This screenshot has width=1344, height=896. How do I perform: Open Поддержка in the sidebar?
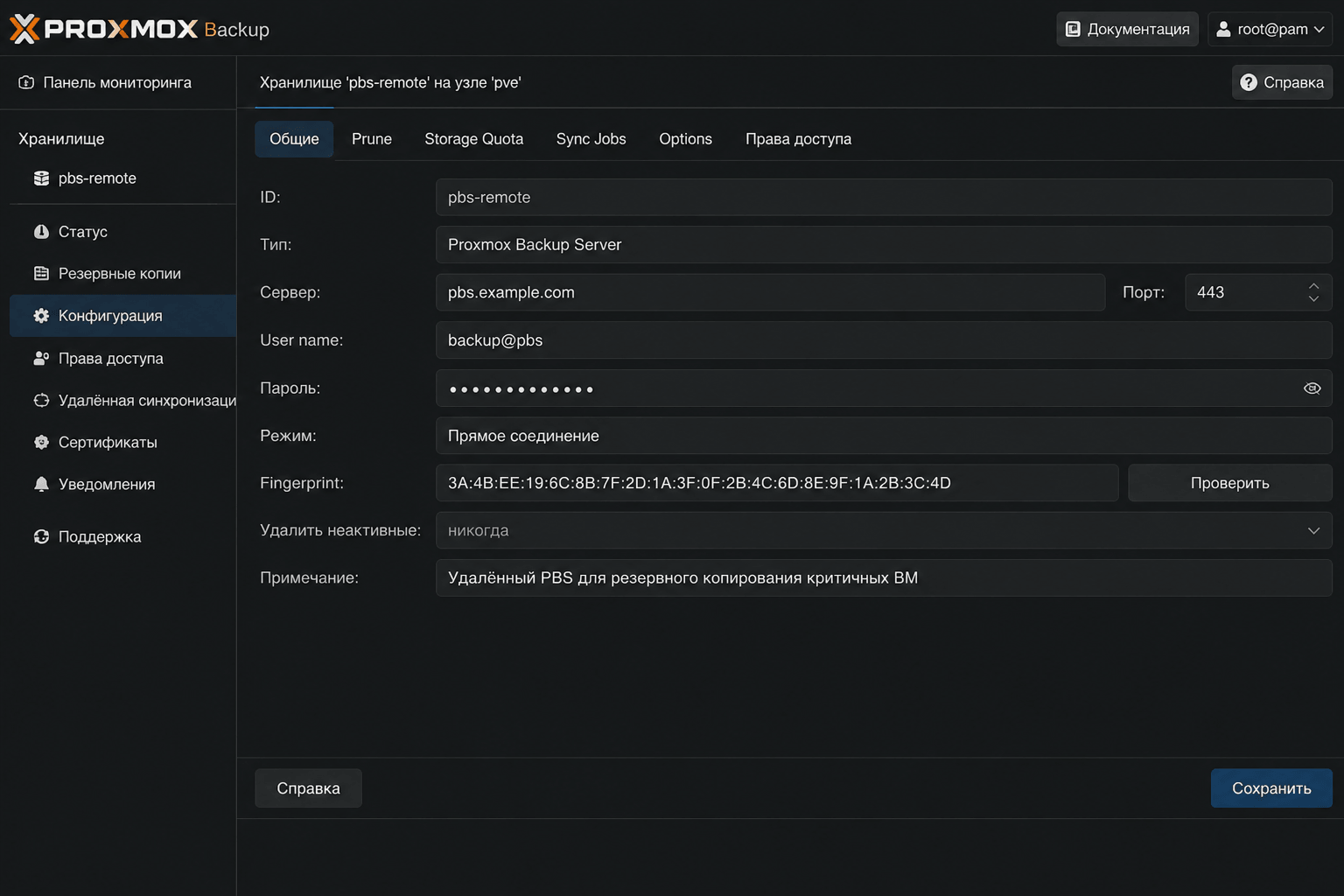(122, 537)
